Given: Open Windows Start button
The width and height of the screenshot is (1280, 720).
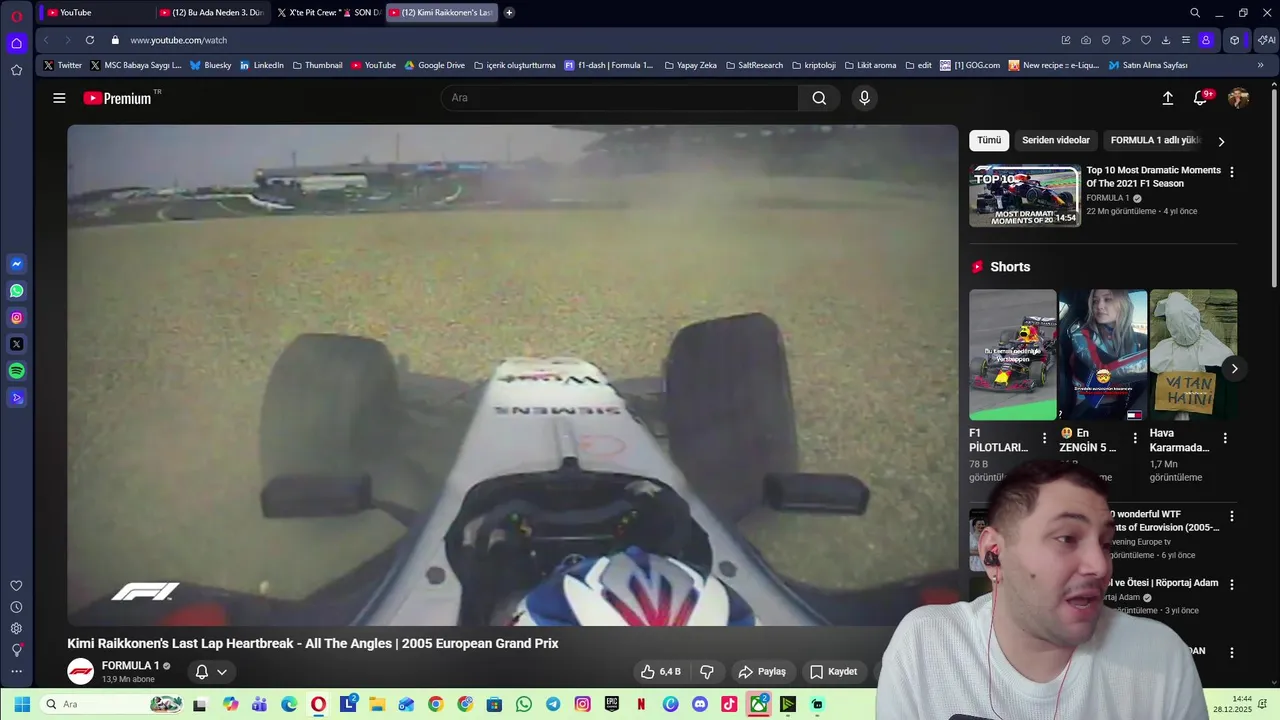Looking at the screenshot, I should (x=22, y=704).
